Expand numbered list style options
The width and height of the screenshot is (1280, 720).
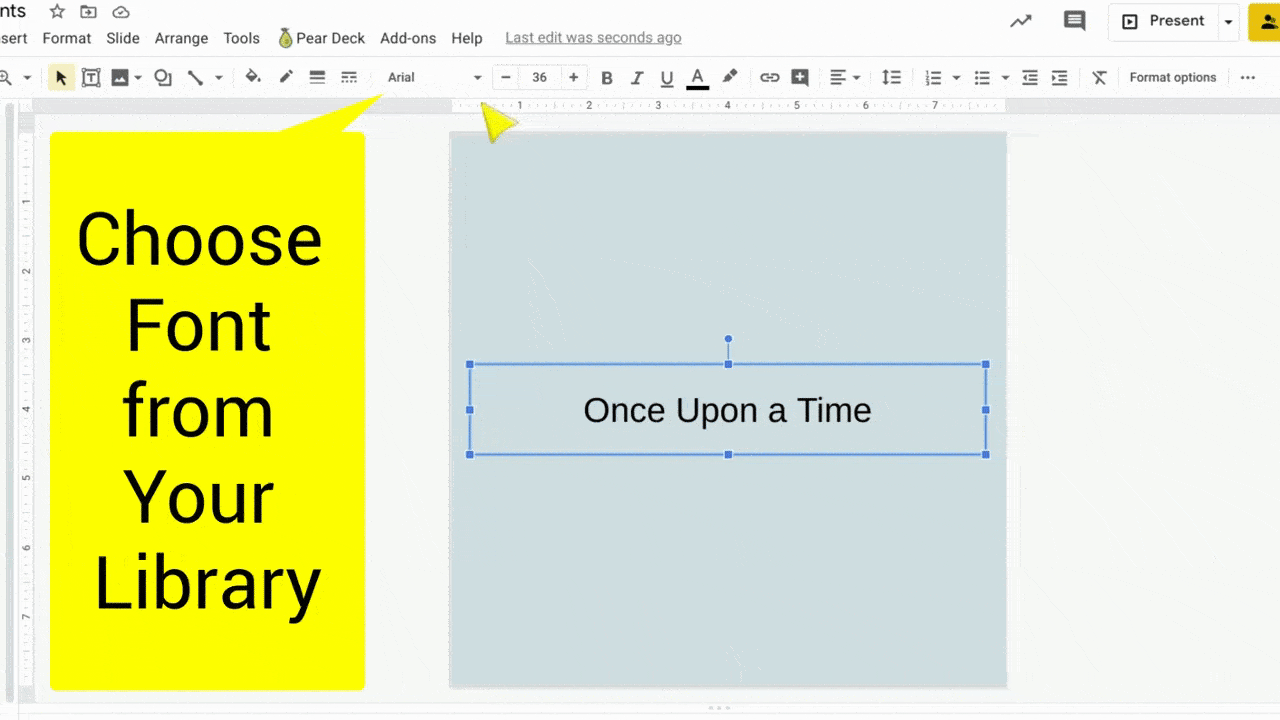pyautogui.click(x=956, y=77)
